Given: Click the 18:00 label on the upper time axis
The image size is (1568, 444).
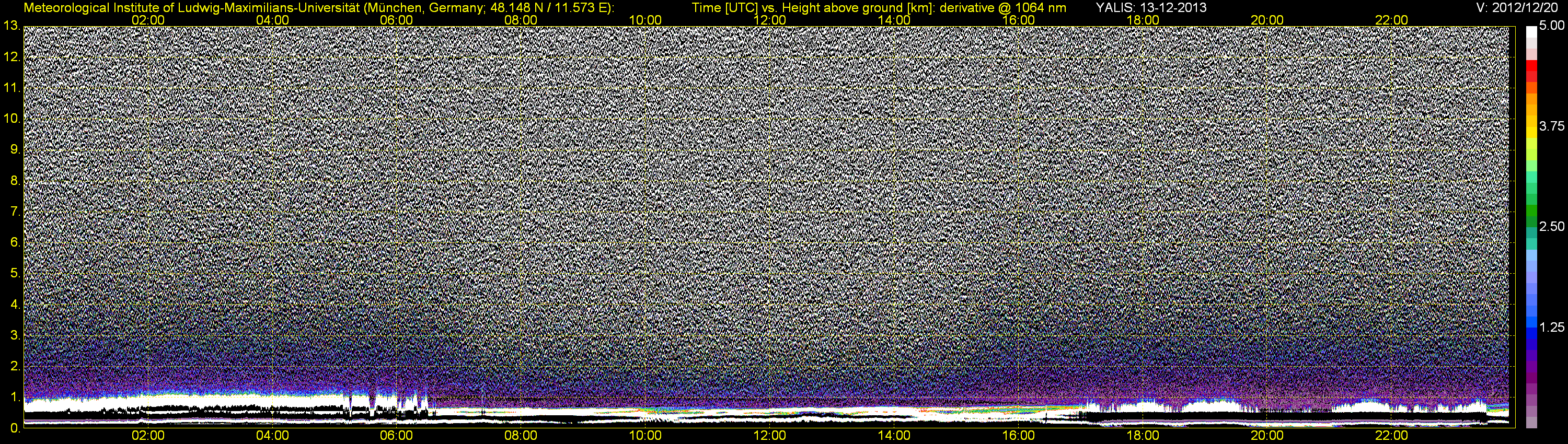Looking at the screenshot, I should (x=1143, y=20).
